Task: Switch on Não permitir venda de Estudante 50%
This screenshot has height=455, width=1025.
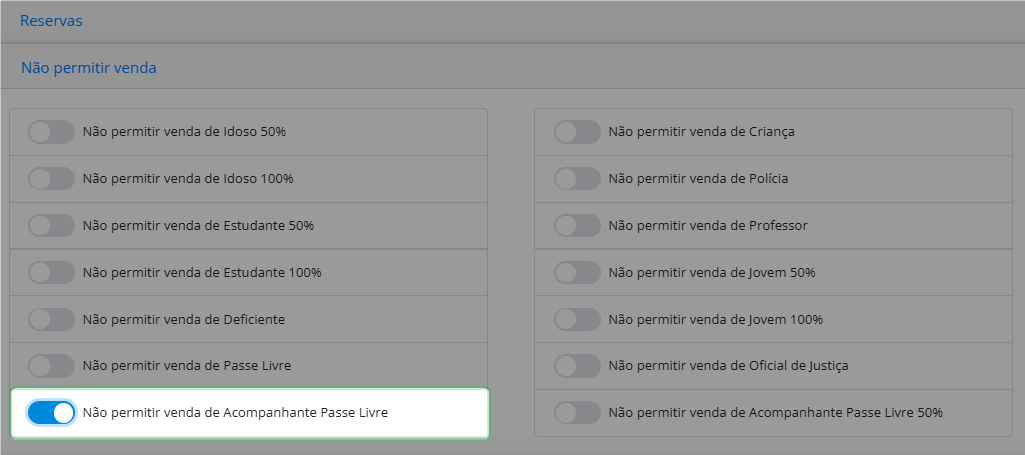Action: pos(51,226)
